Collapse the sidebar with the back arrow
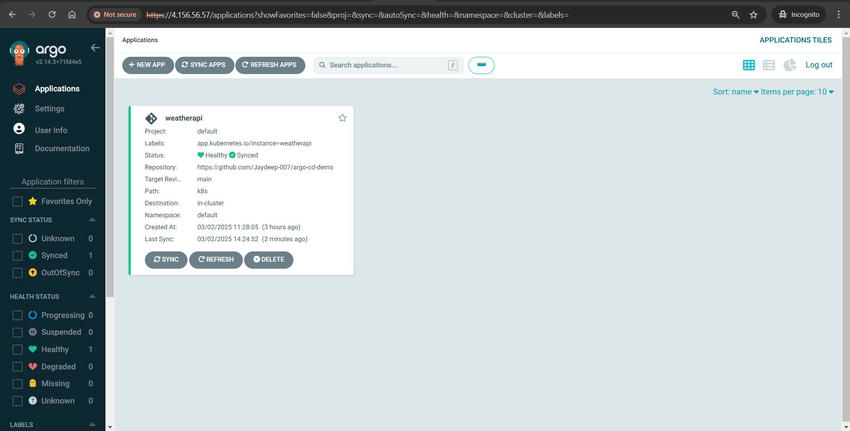Viewport: 850px width, 431px height. point(95,48)
